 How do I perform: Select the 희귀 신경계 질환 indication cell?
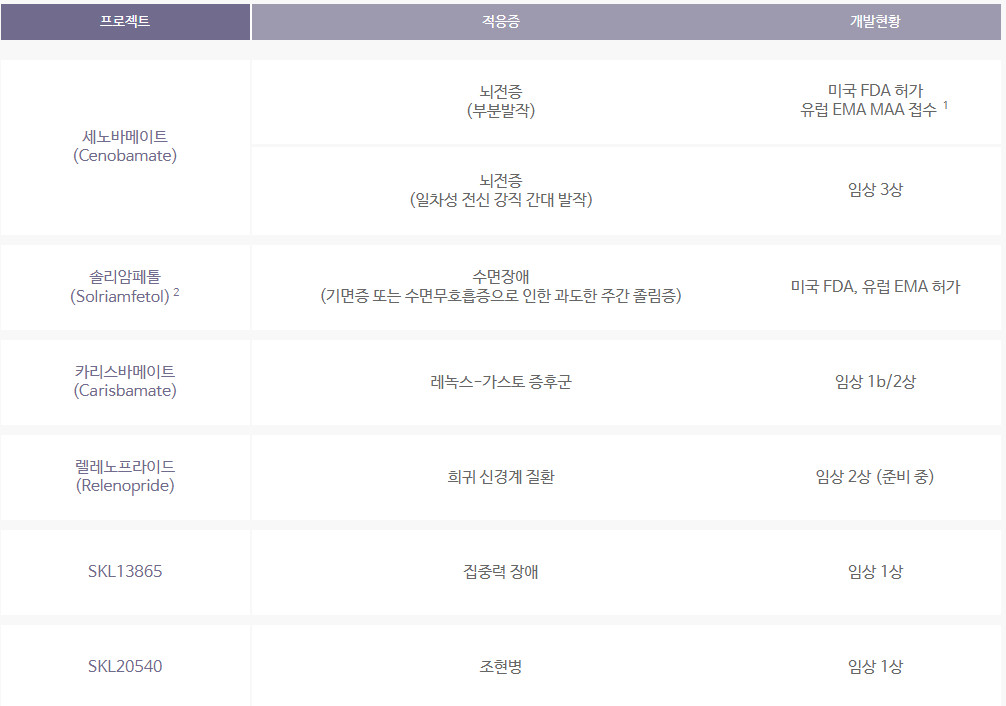(500, 477)
